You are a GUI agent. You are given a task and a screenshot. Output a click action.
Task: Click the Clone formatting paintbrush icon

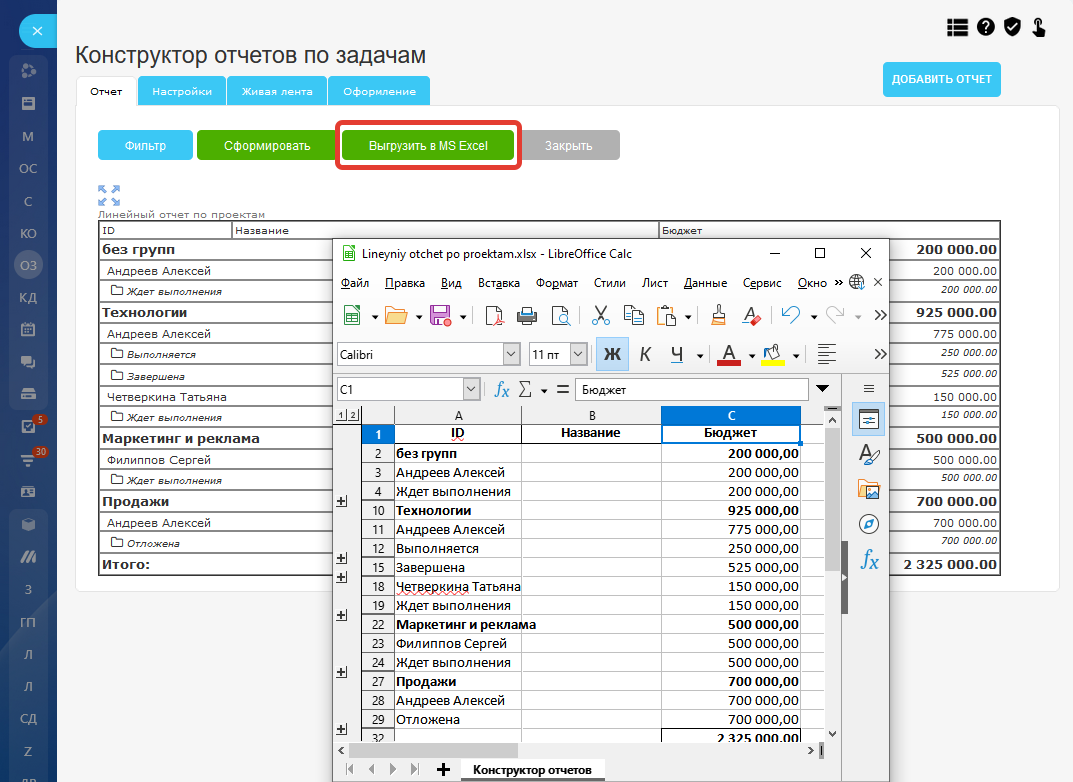tap(717, 316)
